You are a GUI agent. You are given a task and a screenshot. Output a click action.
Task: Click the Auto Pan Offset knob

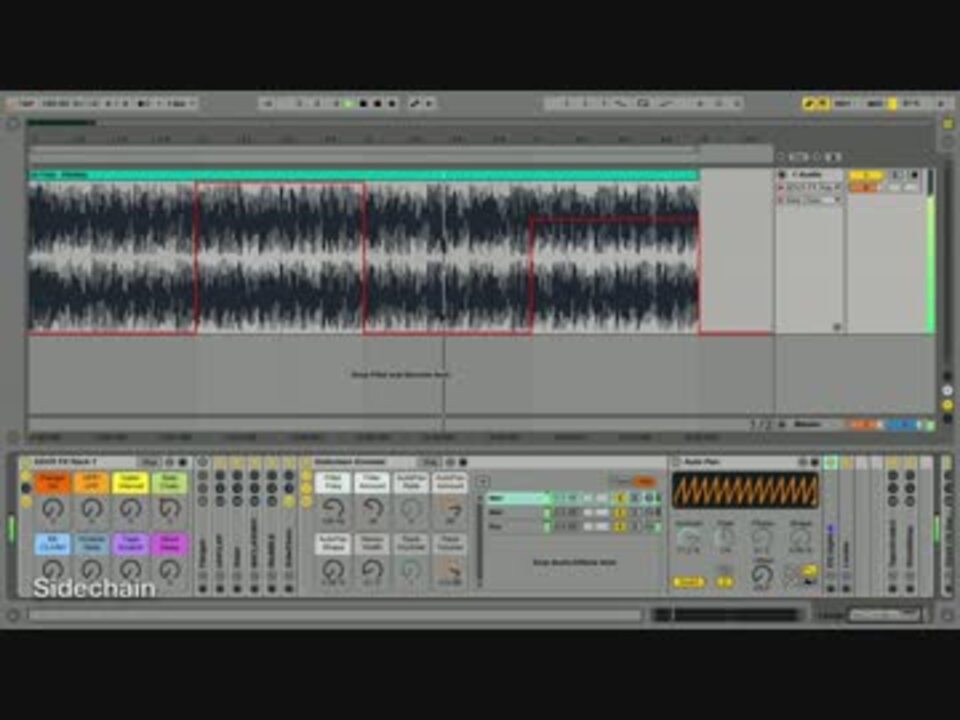coord(762,577)
